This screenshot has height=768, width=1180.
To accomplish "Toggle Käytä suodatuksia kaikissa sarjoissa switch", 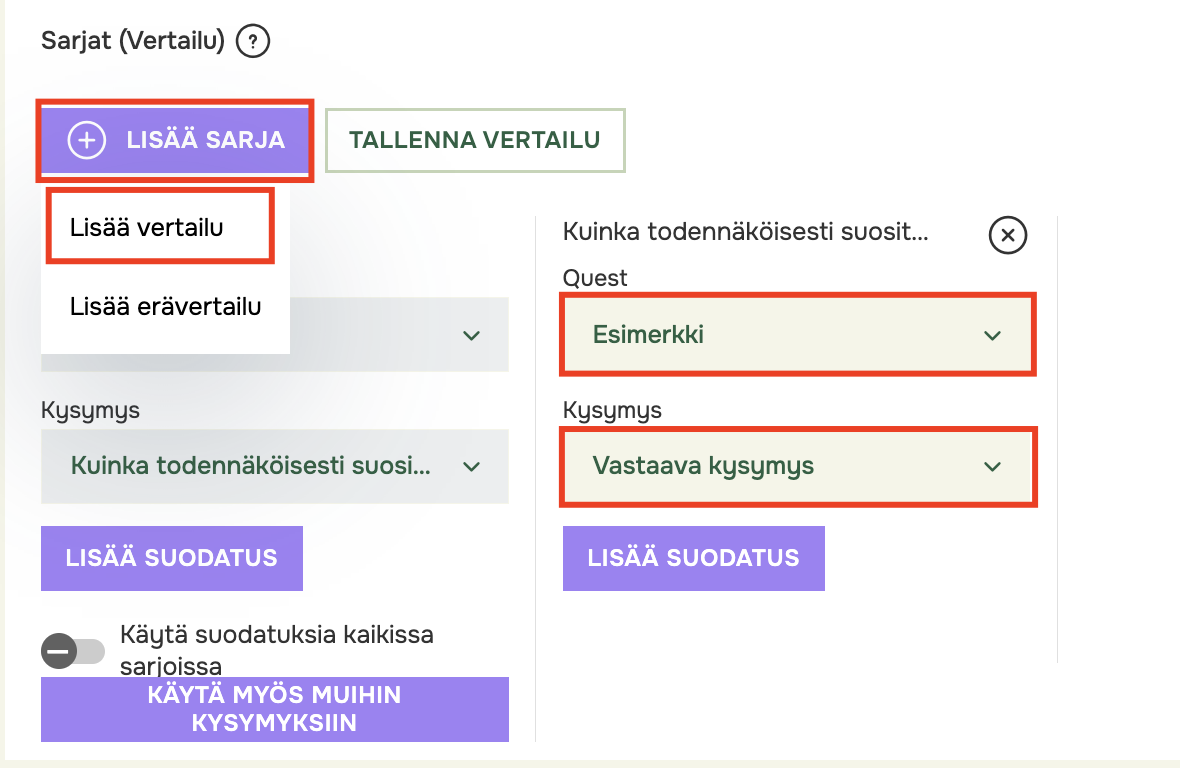I will click(x=73, y=651).
